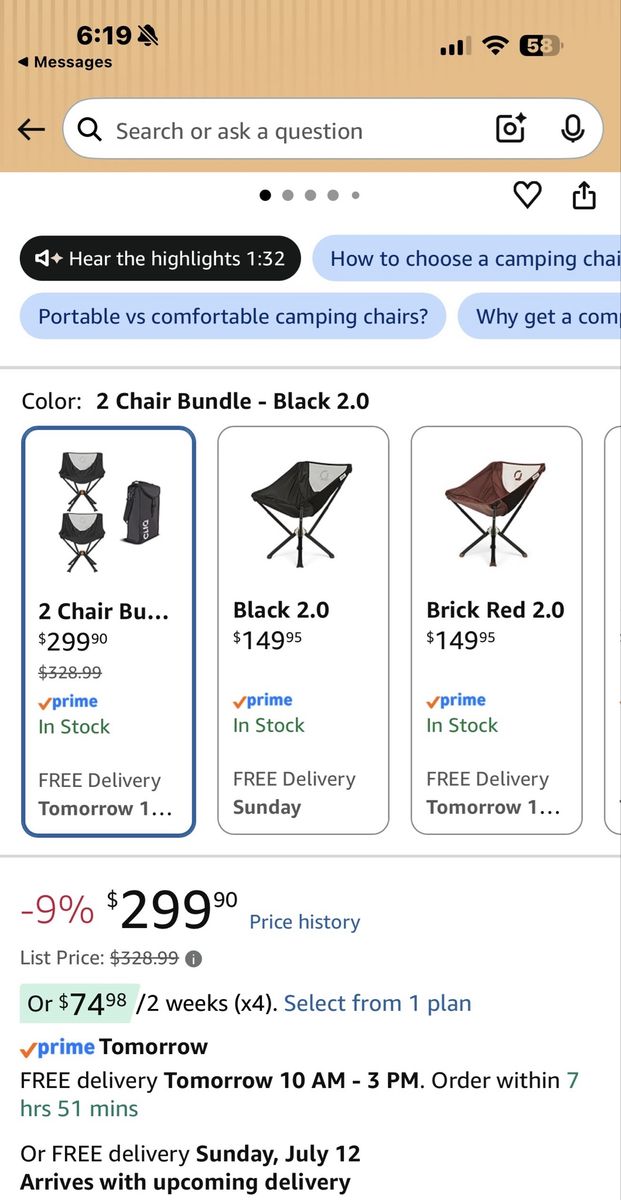The height and width of the screenshot is (1200, 621).
Task: Tap the List Price info icon
Action: coord(194,958)
